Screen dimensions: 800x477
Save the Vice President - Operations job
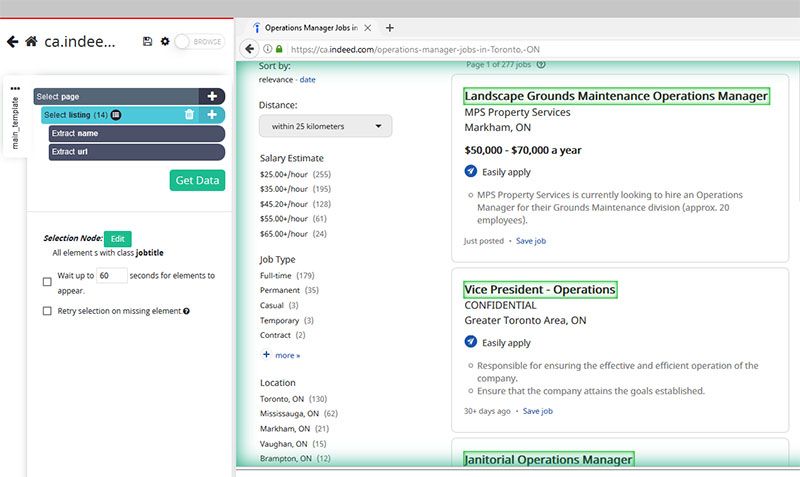point(538,411)
